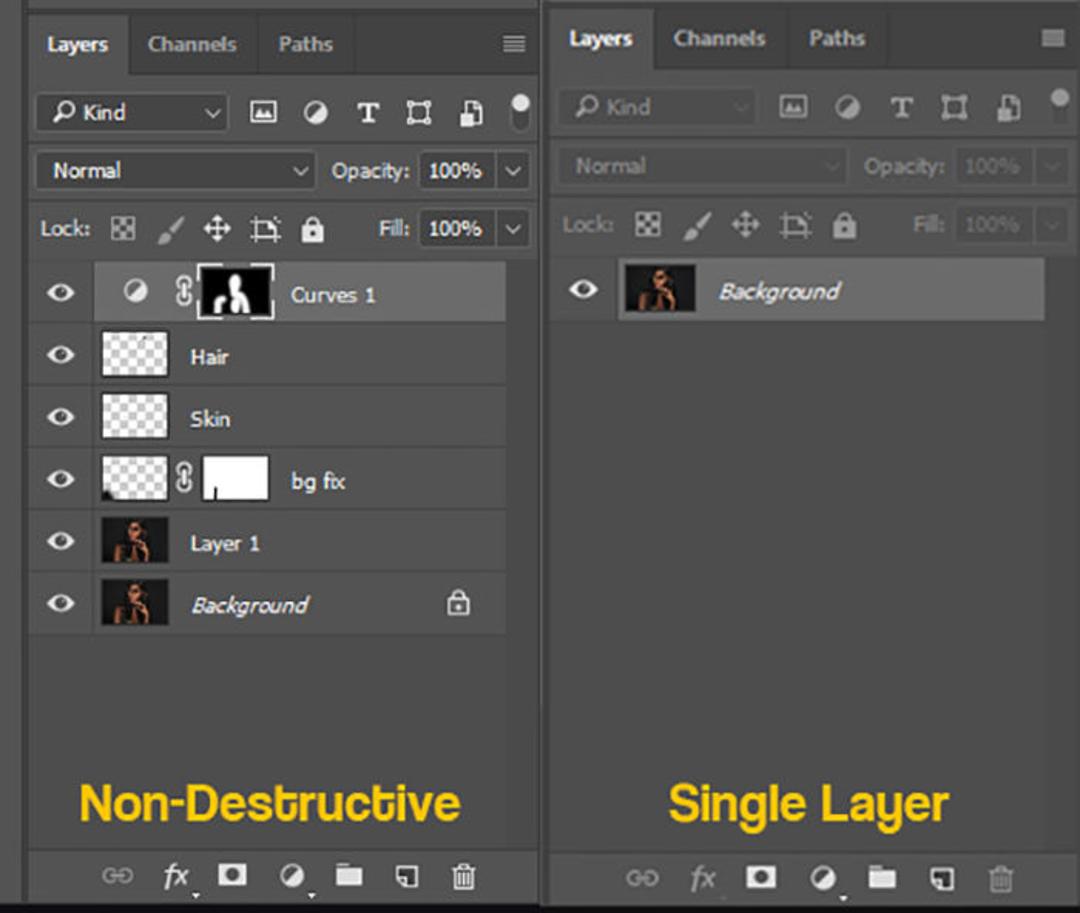
Task: Expand Fill arrow in right panel
Action: [1052, 224]
